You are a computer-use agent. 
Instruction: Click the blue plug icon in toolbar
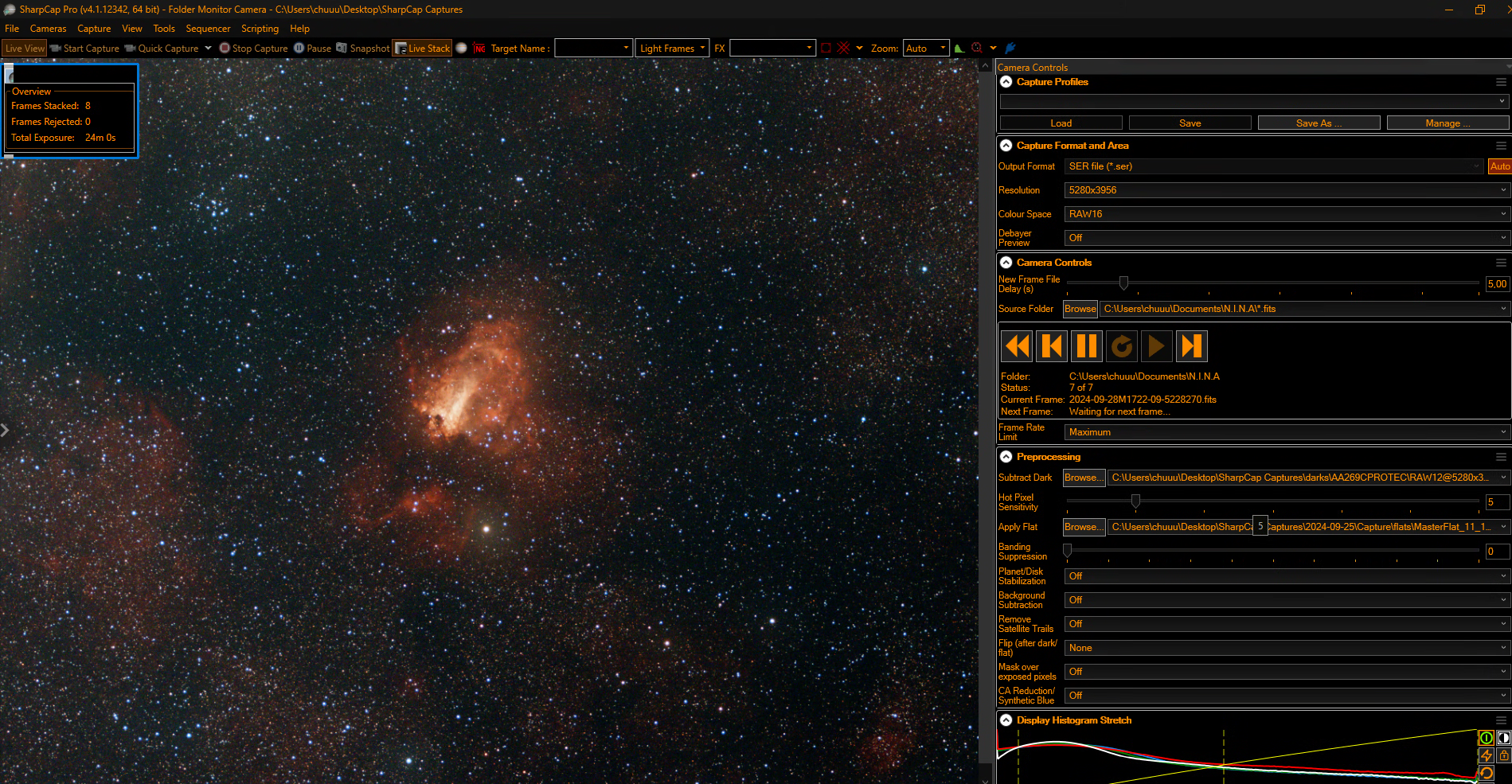(1010, 49)
